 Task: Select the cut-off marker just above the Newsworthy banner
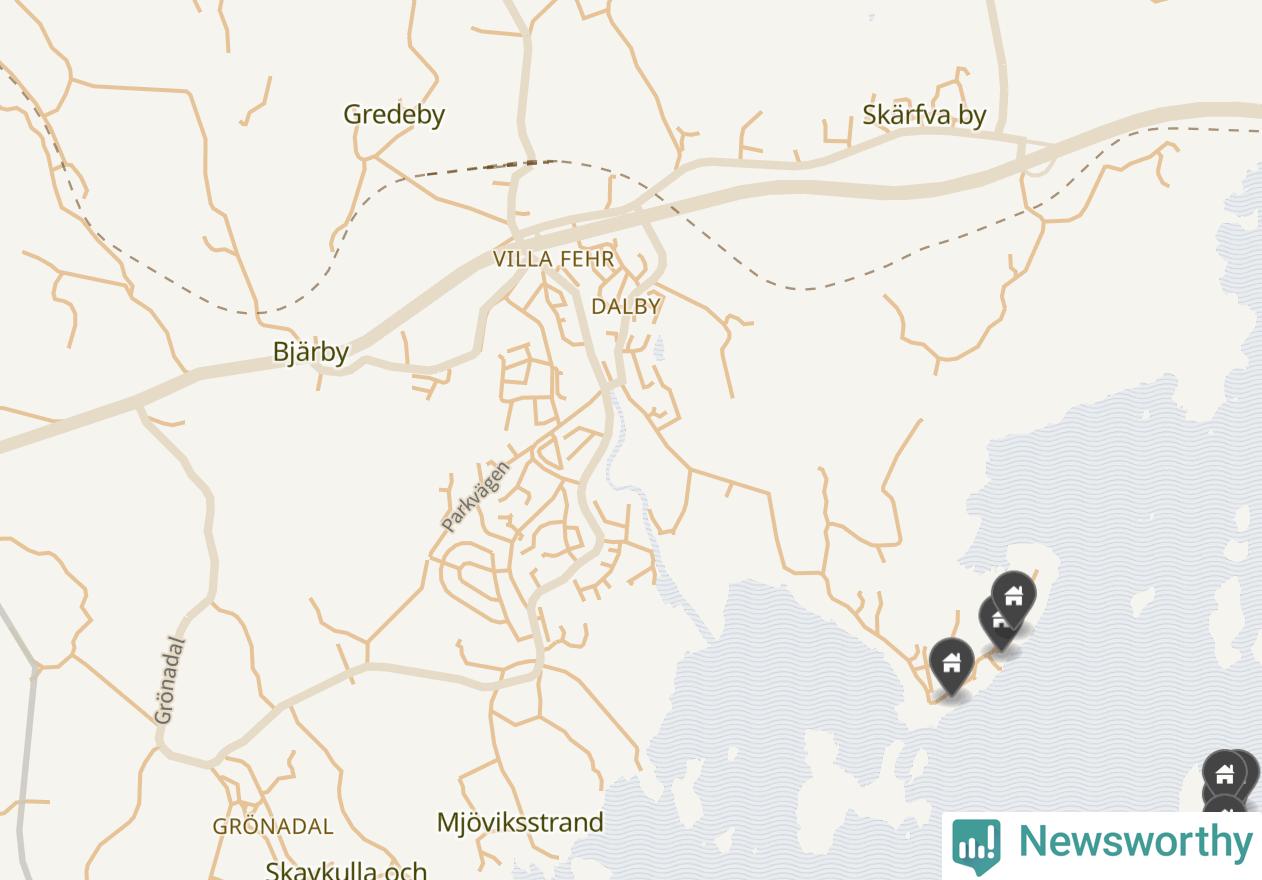point(1224,804)
